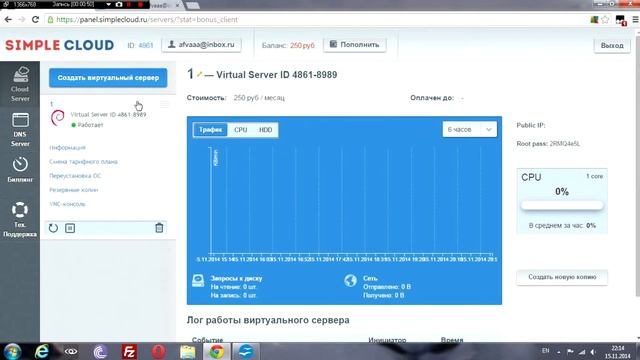Screen dimensions: 640x360
Task: Click the SIMPLE CLOUD logo
Action: pos(60,45)
